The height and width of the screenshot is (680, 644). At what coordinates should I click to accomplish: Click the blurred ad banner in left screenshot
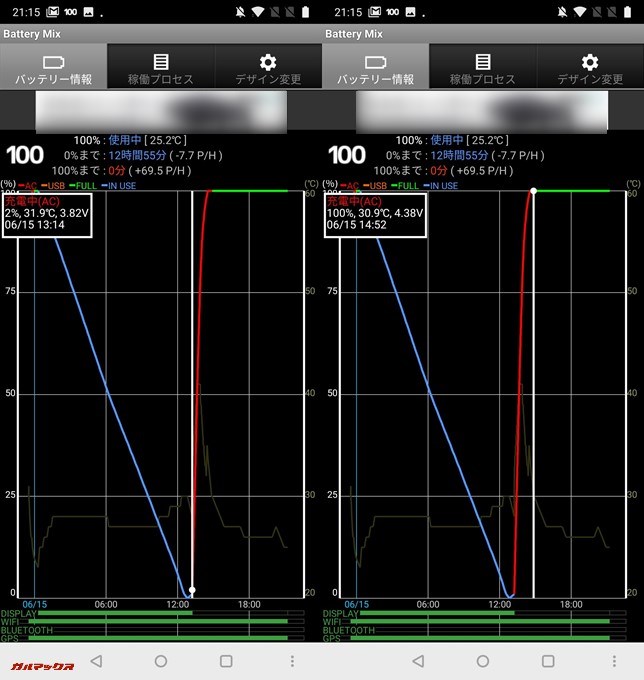[x=161, y=112]
